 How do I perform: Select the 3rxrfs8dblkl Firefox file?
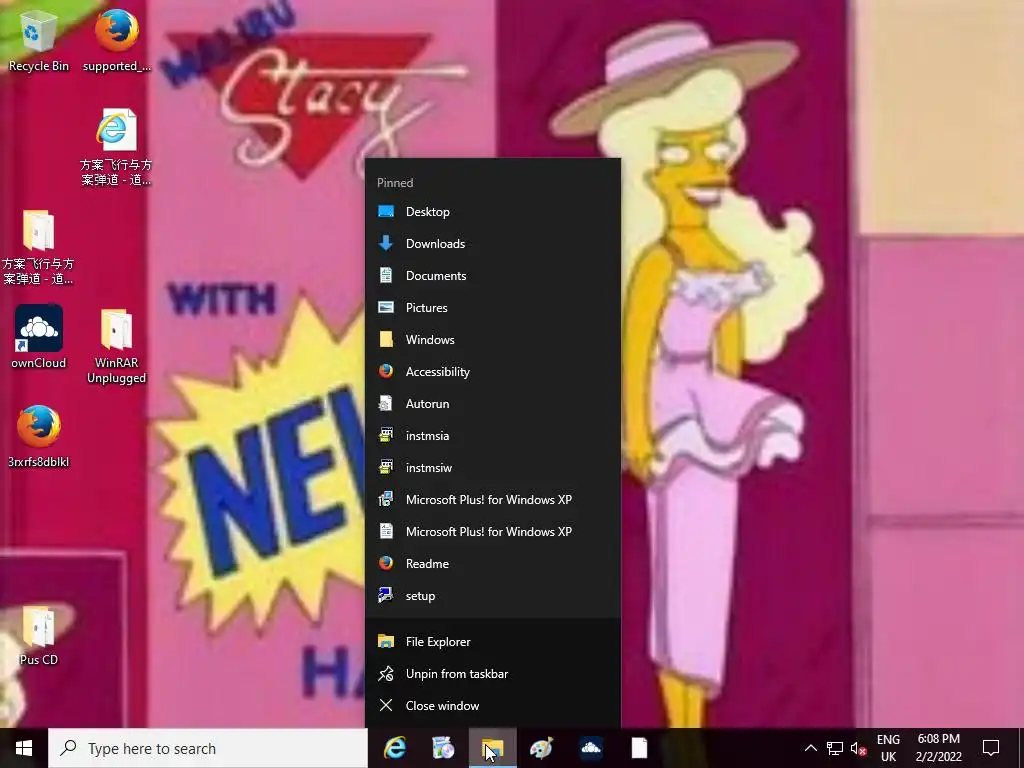(39, 436)
